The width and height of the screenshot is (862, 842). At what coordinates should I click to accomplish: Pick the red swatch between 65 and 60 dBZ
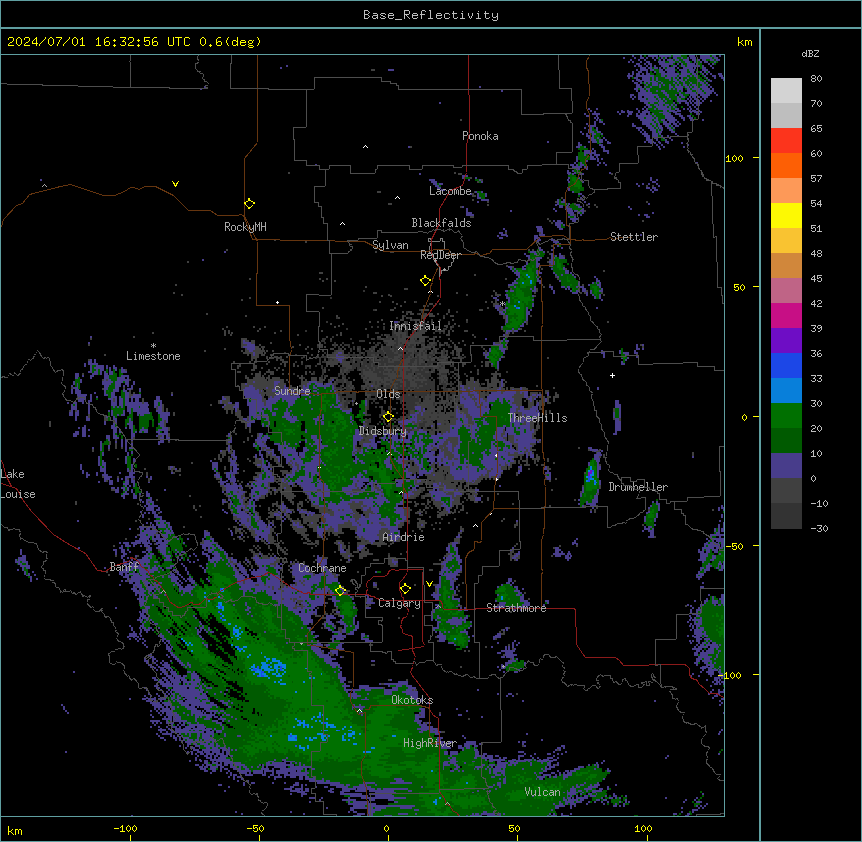pyautogui.click(x=786, y=141)
